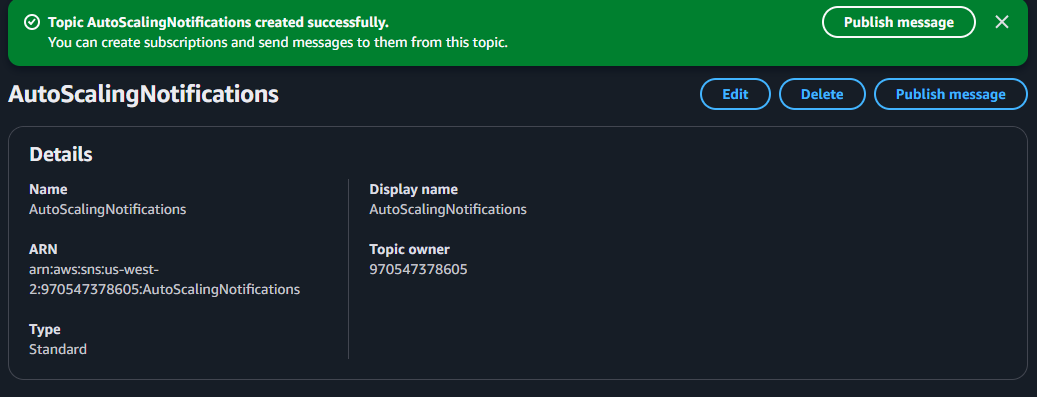1037x397 pixels.
Task: Click Publish message inside the green banner
Action: [899, 22]
